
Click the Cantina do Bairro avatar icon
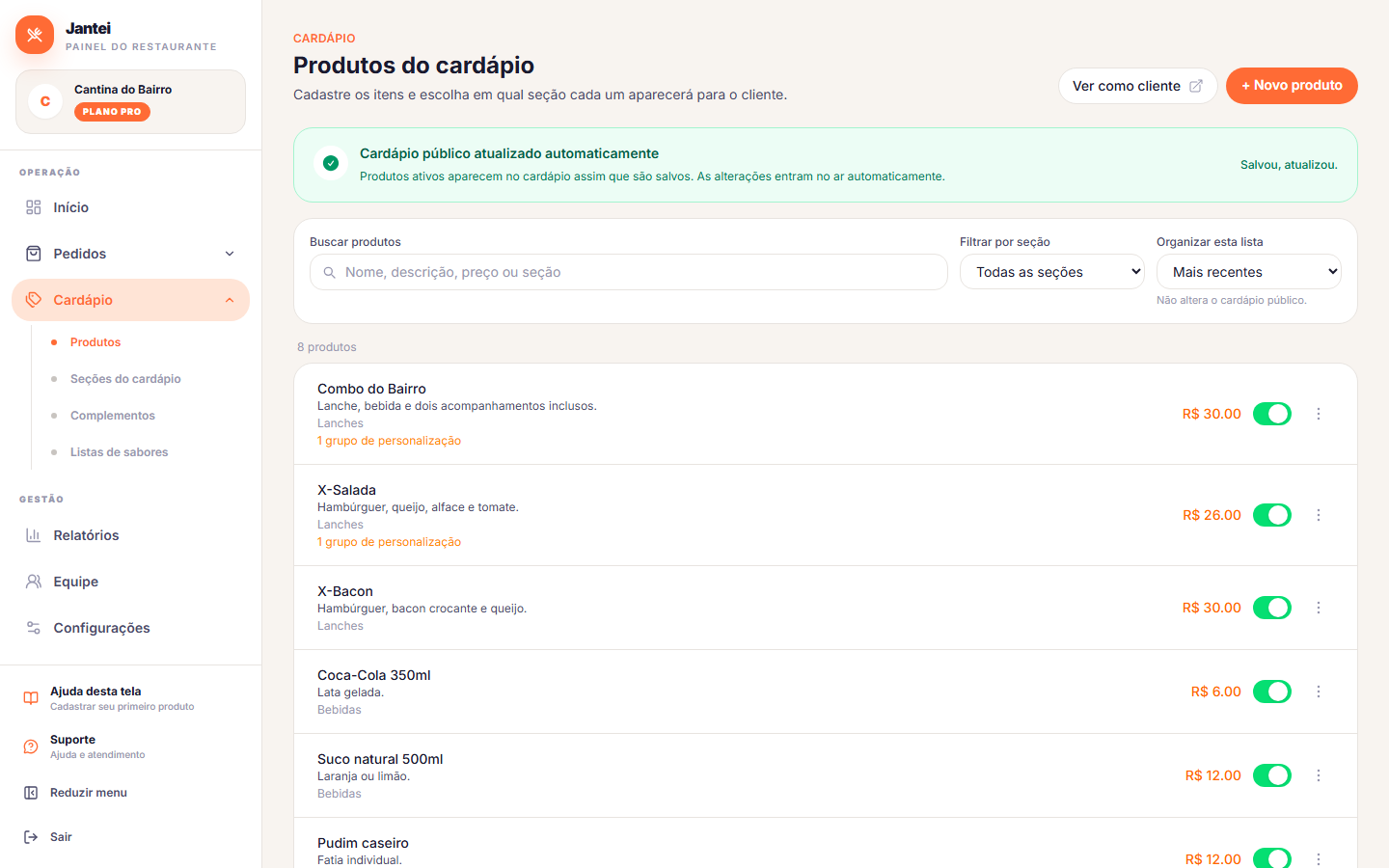pos(45,101)
